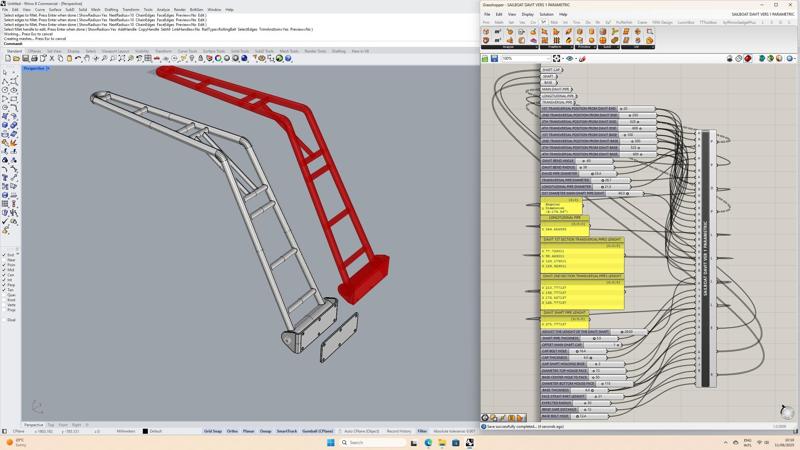The height and width of the screenshot is (450, 800).
Task: Click the Open file folder icon in Rhino
Action: click(16, 59)
